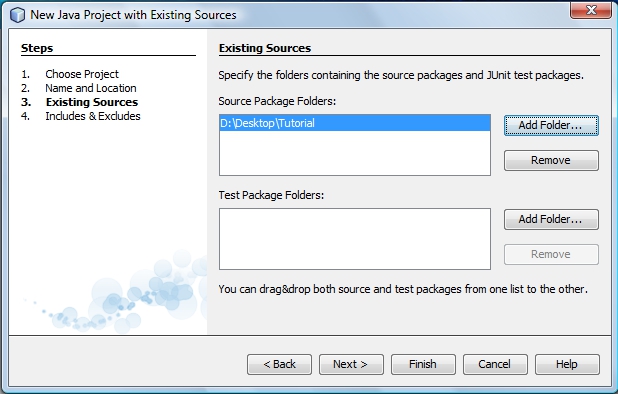Open Help for this wizard
This screenshot has width=618, height=394.
pos(567,364)
